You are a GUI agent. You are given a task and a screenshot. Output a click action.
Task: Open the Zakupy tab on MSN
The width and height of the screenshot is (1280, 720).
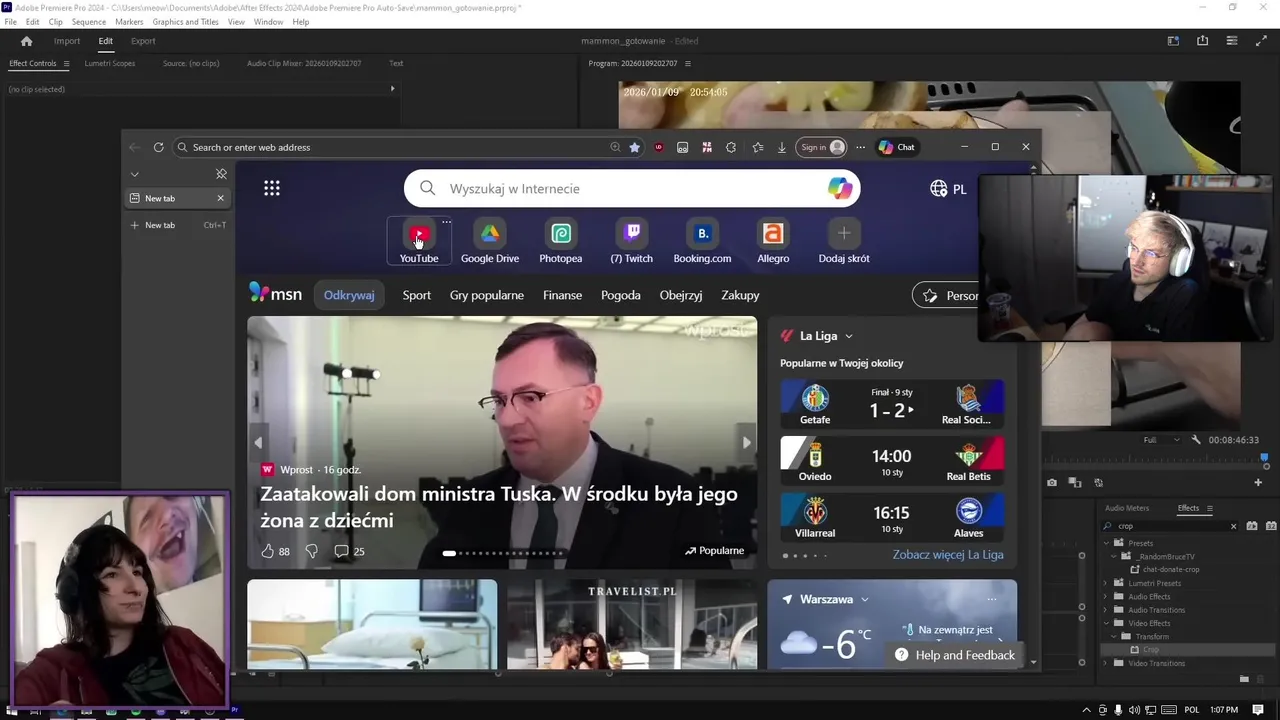740,295
